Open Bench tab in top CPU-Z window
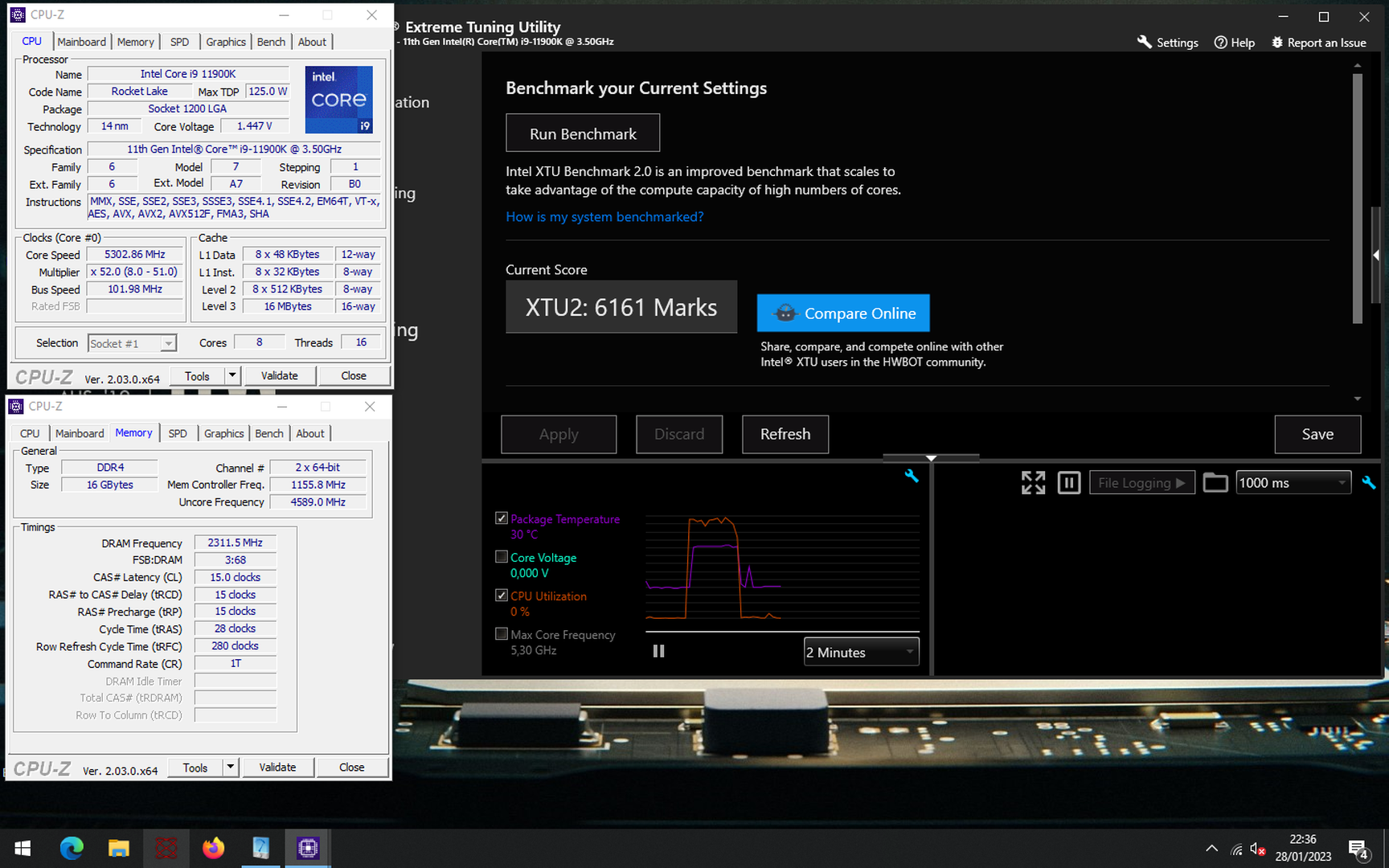Viewport: 1389px width, 868px height. (271, 42)
